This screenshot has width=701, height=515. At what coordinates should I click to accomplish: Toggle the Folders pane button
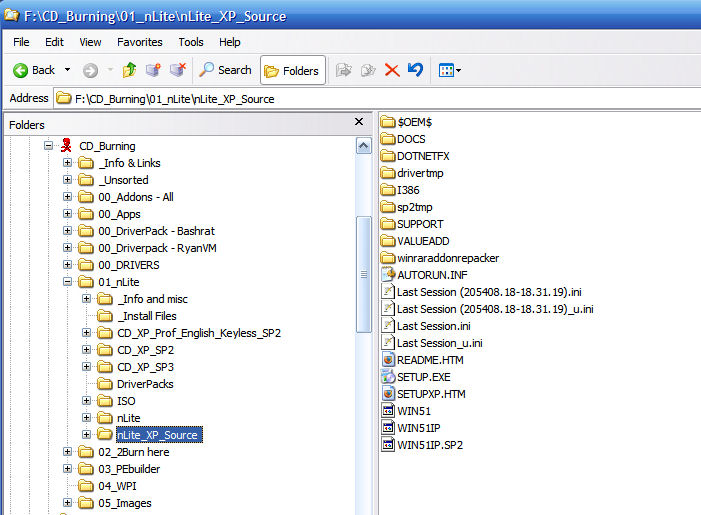[292, 70]
